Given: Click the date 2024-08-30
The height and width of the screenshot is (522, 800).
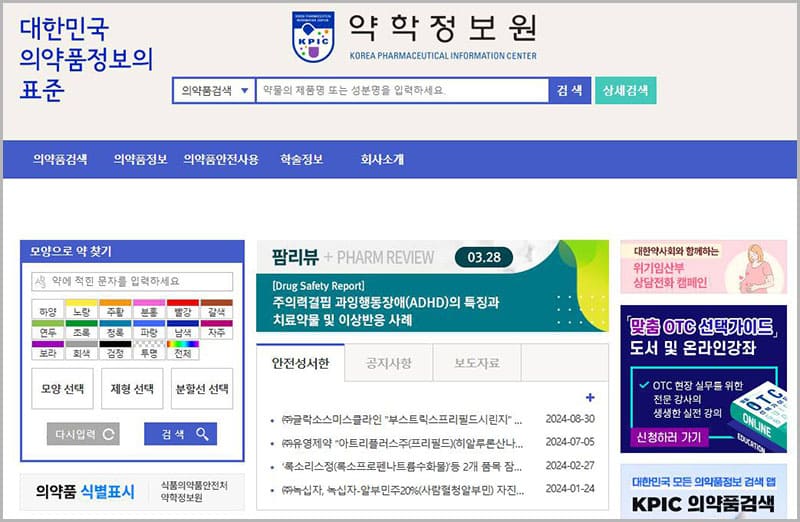Looking at the screenshot, I should point(570,419).
